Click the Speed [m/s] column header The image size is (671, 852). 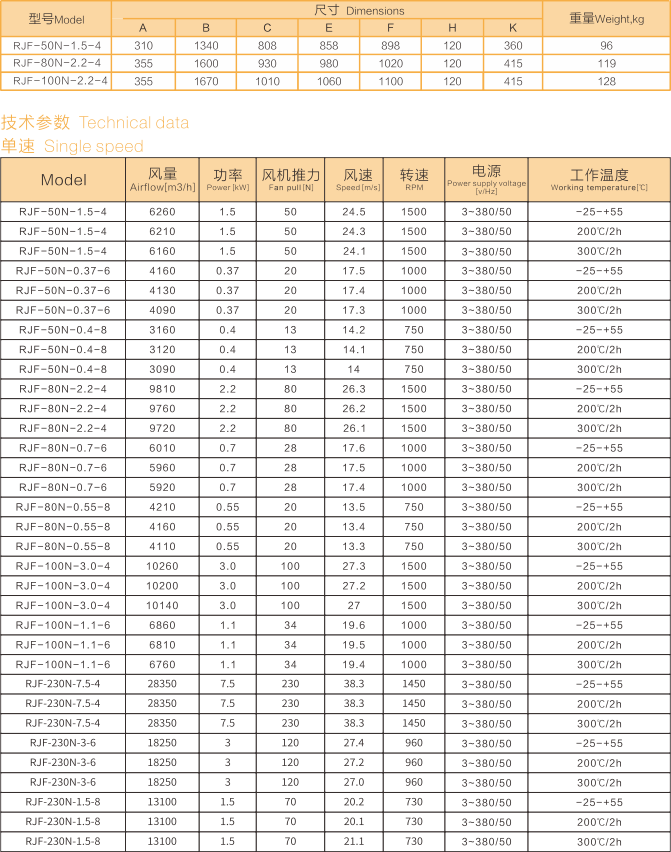(x=357, y=180)
